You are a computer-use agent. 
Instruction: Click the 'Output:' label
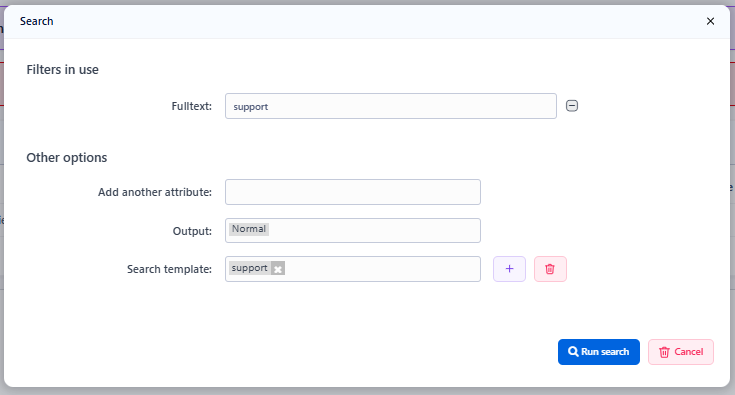192,231
